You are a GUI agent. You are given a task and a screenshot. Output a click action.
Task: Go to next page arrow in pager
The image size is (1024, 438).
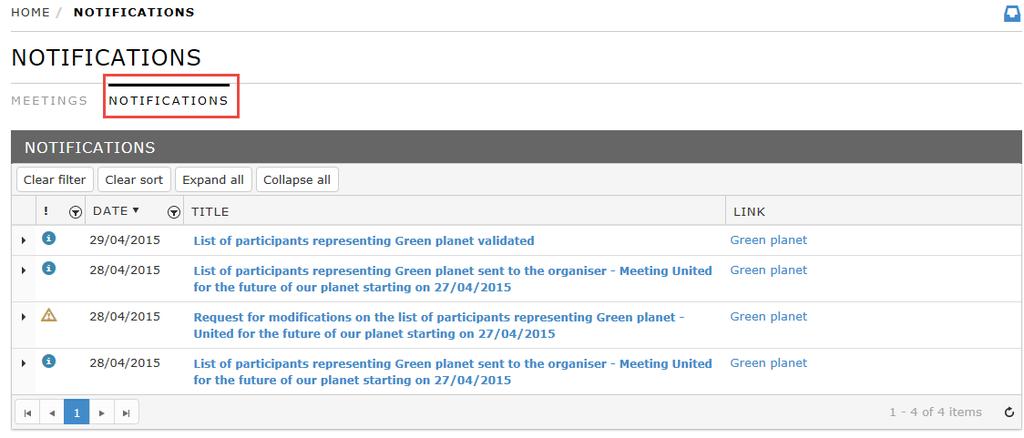coord(101,413)
